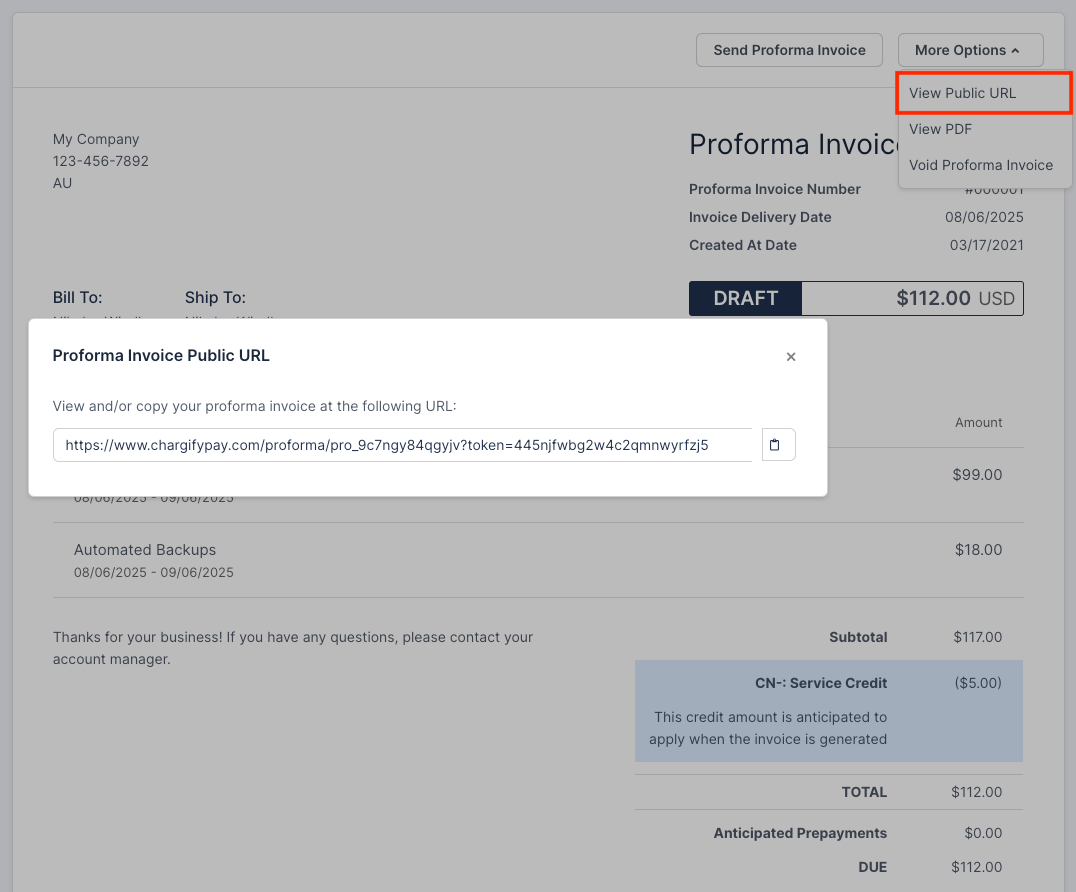Click the My Company name text
This screenshot has height=892, width=1076.
(96, 139)
